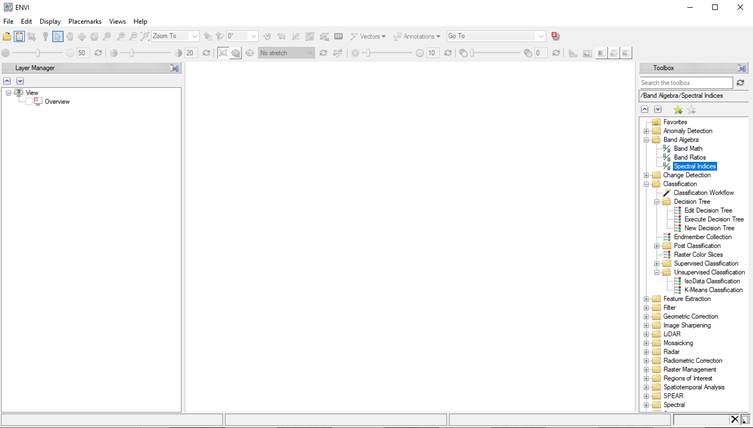753x428 pixels.
Task: Click the Search the toolbox field
Action: tap(686, 83)
